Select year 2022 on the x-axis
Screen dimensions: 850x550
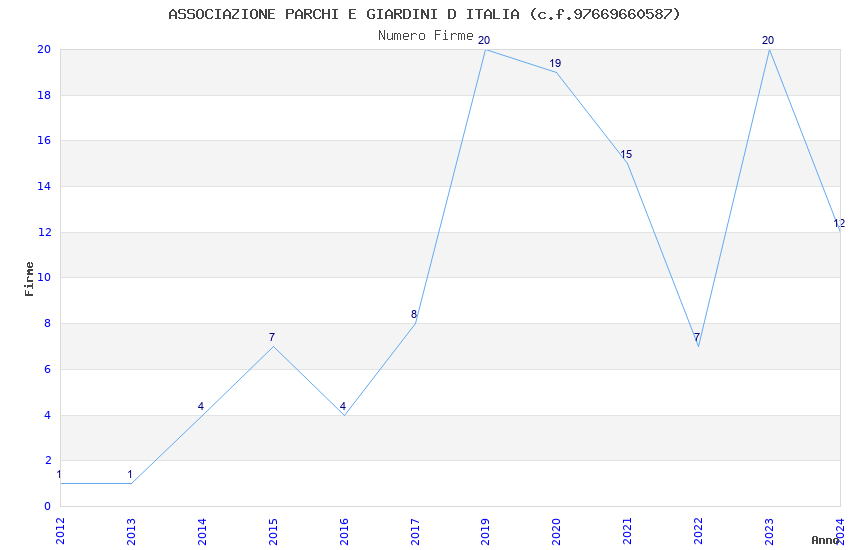coord(698,531)
